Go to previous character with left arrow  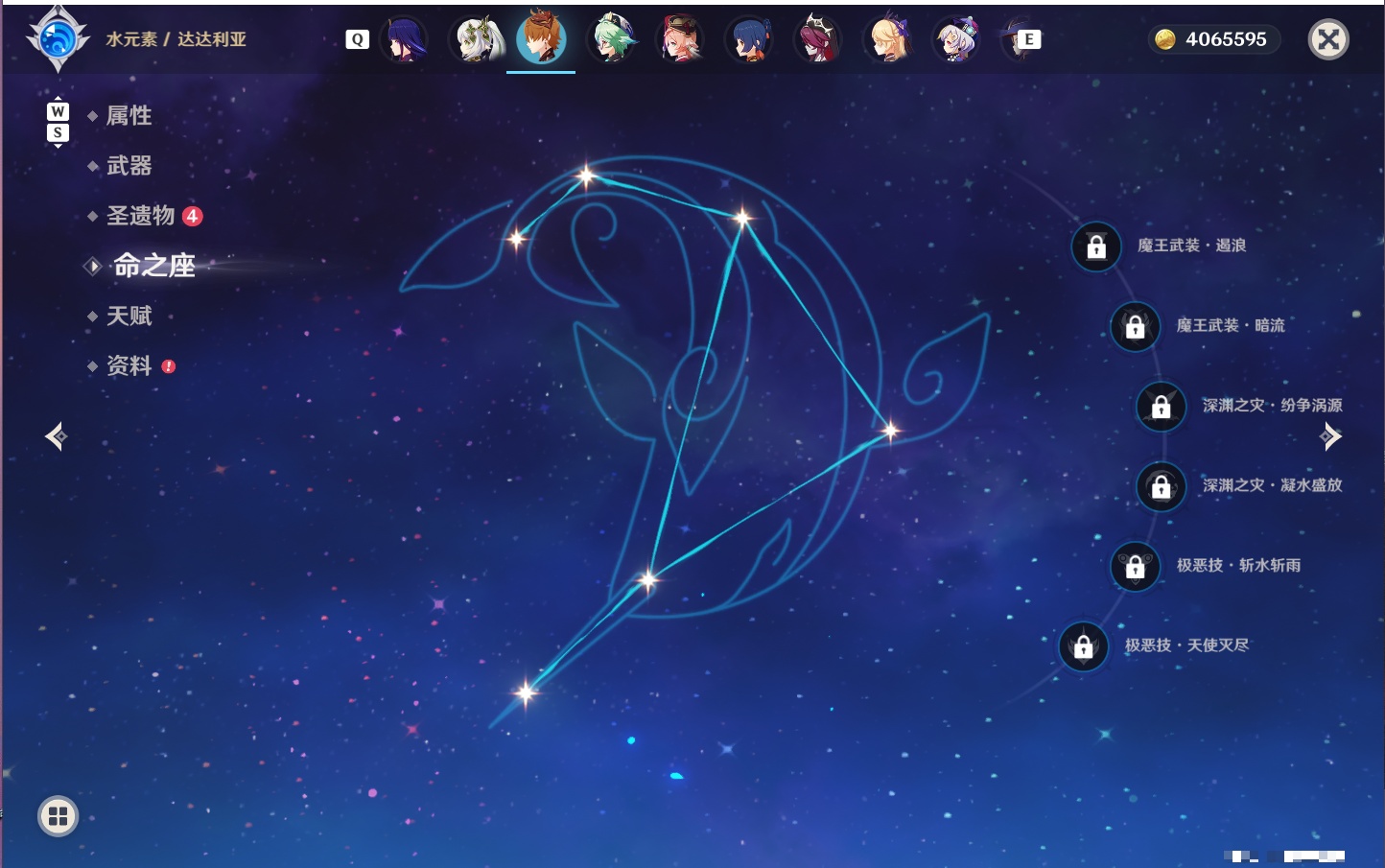tap(56, 436)
